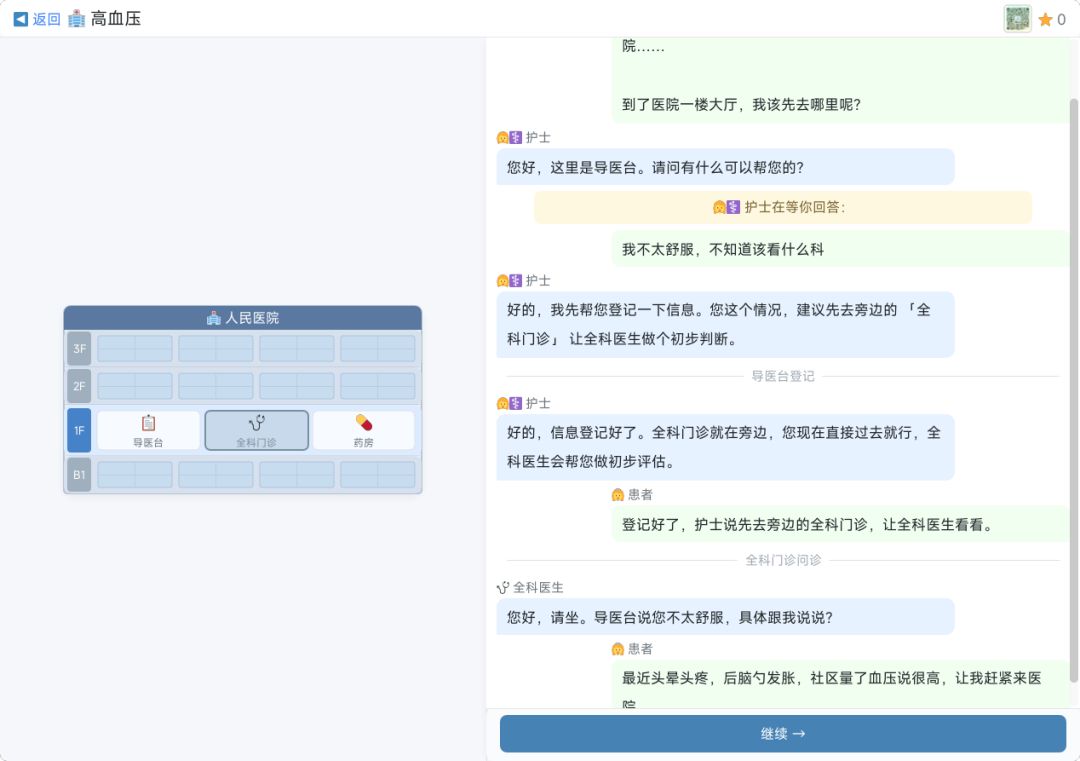1080x761 pixels.
Task: Click the 返回 back arrow icon
Action: (x=21, y=19)
